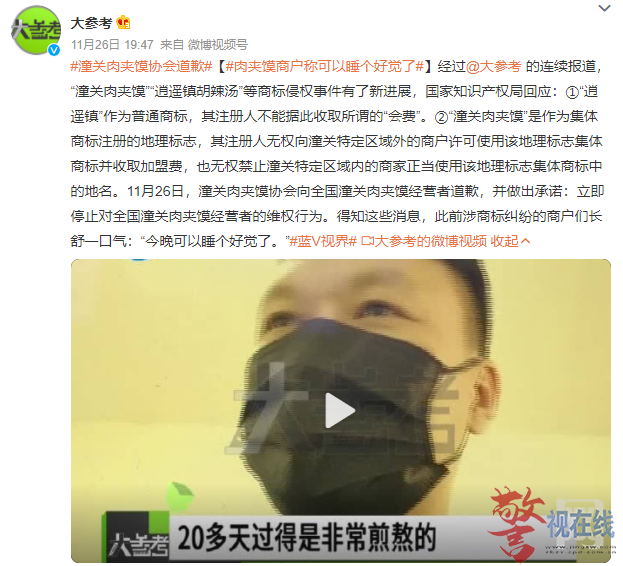Click the video icon before 大参考的微博视频
The image size is (623, 566).
tap(367, 241)
